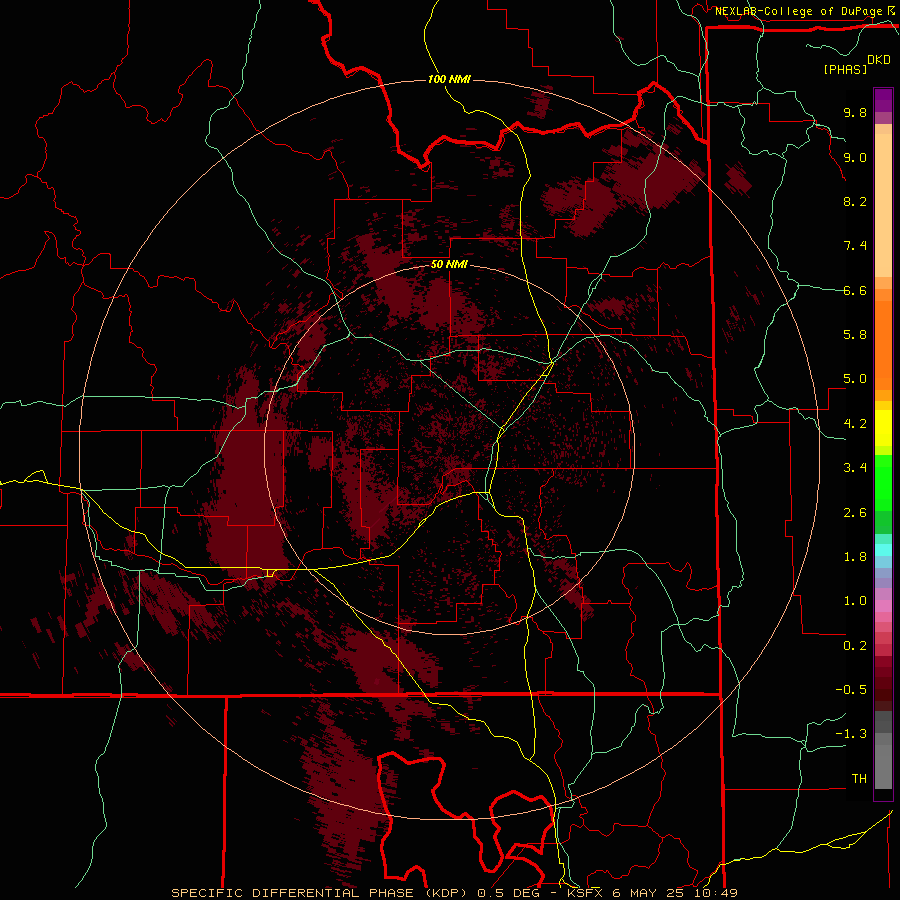
Task: Click the TH threshold label
Action: [859, 779]
